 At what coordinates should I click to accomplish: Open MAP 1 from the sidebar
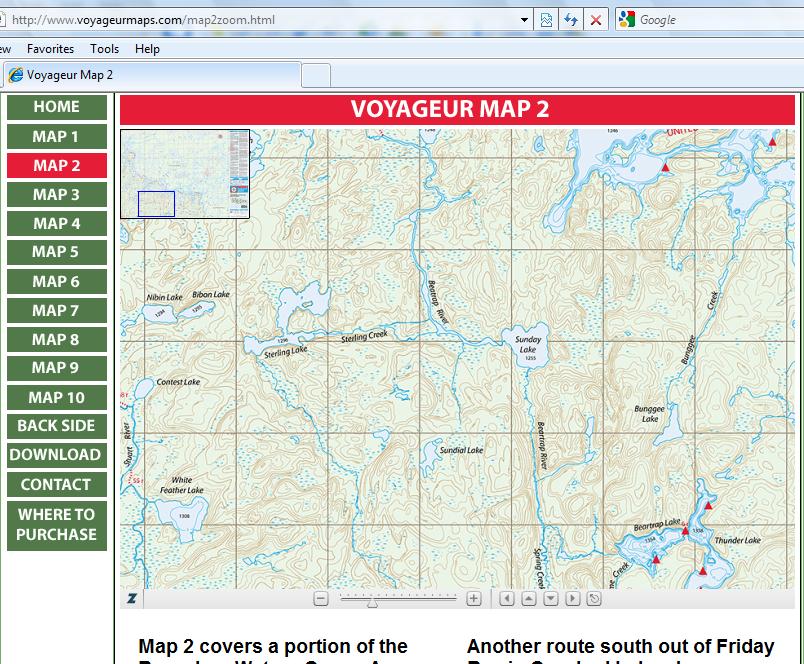57,136
